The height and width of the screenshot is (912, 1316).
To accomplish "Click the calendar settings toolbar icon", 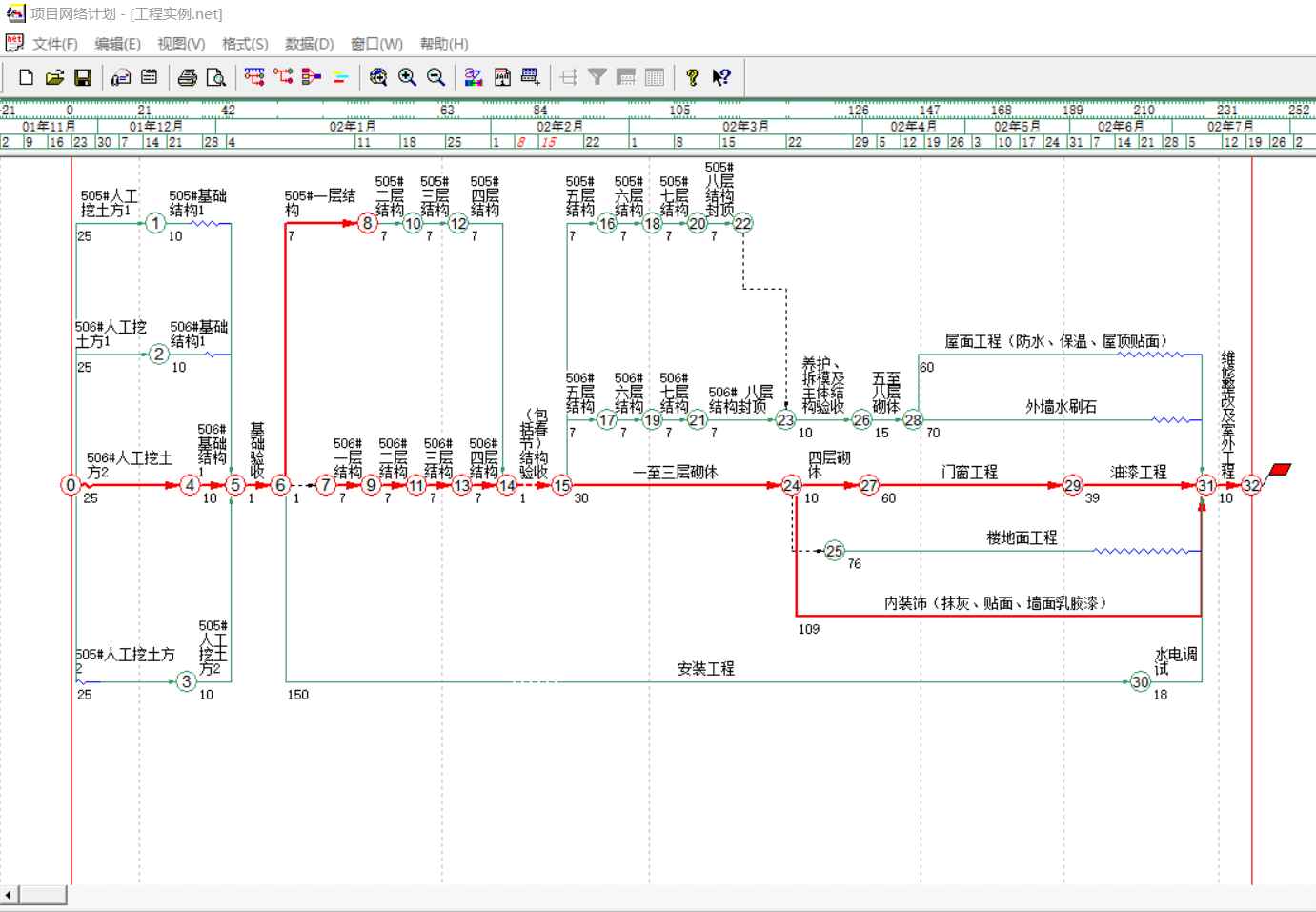I will (x=502, y=77).
